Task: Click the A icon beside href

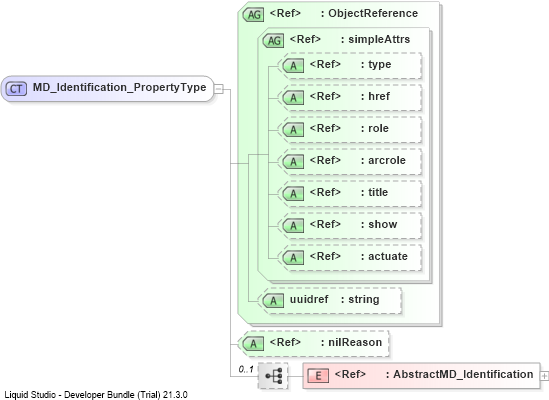Action: pyautogui.click(x=293, y=98)
